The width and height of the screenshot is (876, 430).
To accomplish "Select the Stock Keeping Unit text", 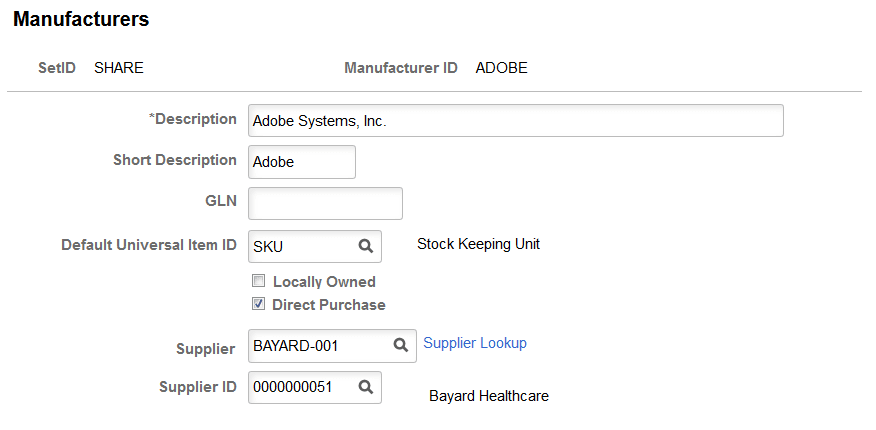I will coord(478,244).
